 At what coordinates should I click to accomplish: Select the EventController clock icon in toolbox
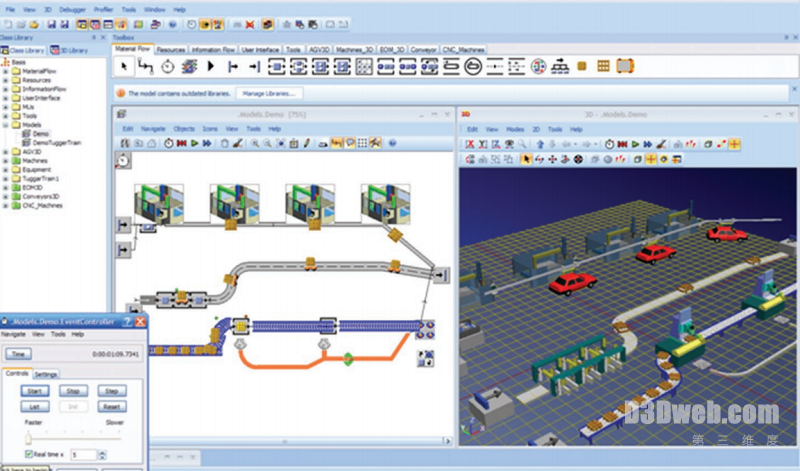167,67
